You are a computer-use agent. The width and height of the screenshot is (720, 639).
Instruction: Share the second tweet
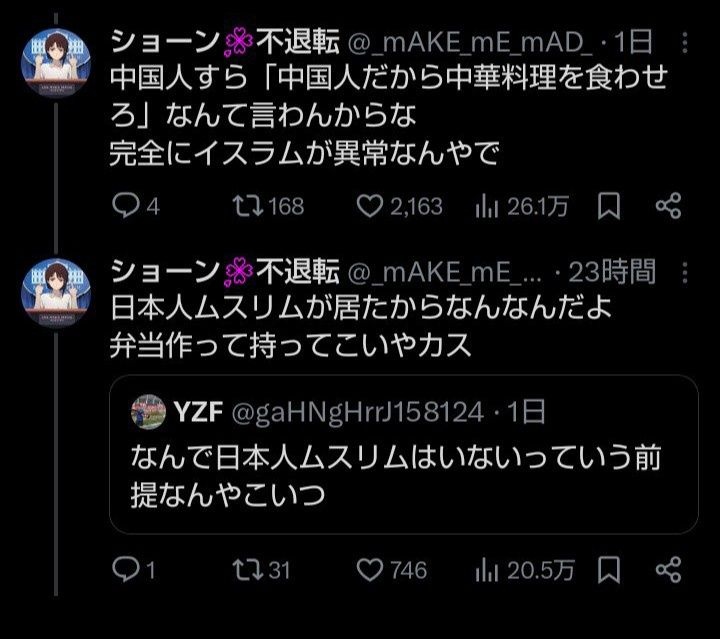[668, 570]
